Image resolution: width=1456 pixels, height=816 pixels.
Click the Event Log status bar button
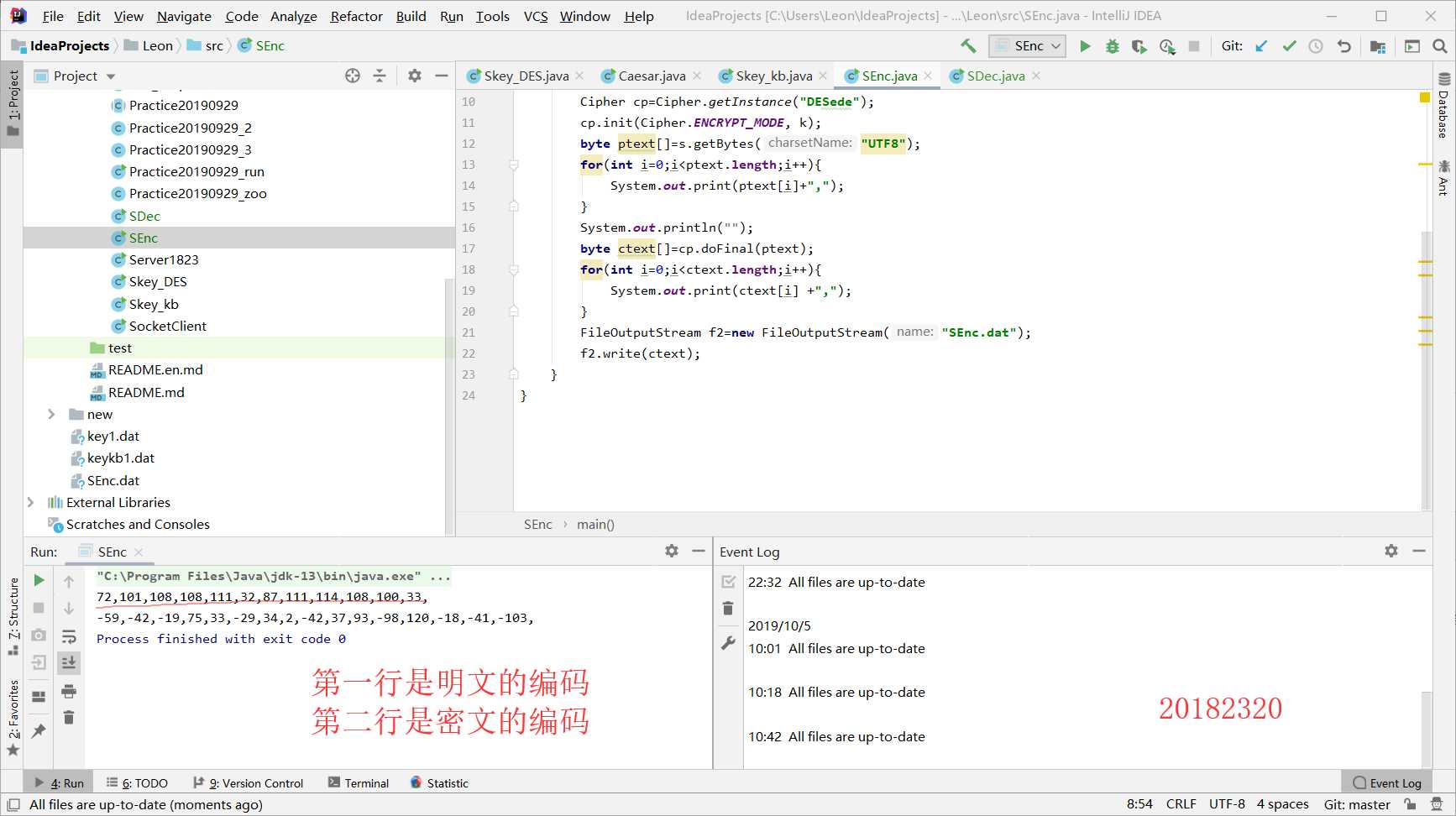pyautogui.click(x=1387, y=782)
